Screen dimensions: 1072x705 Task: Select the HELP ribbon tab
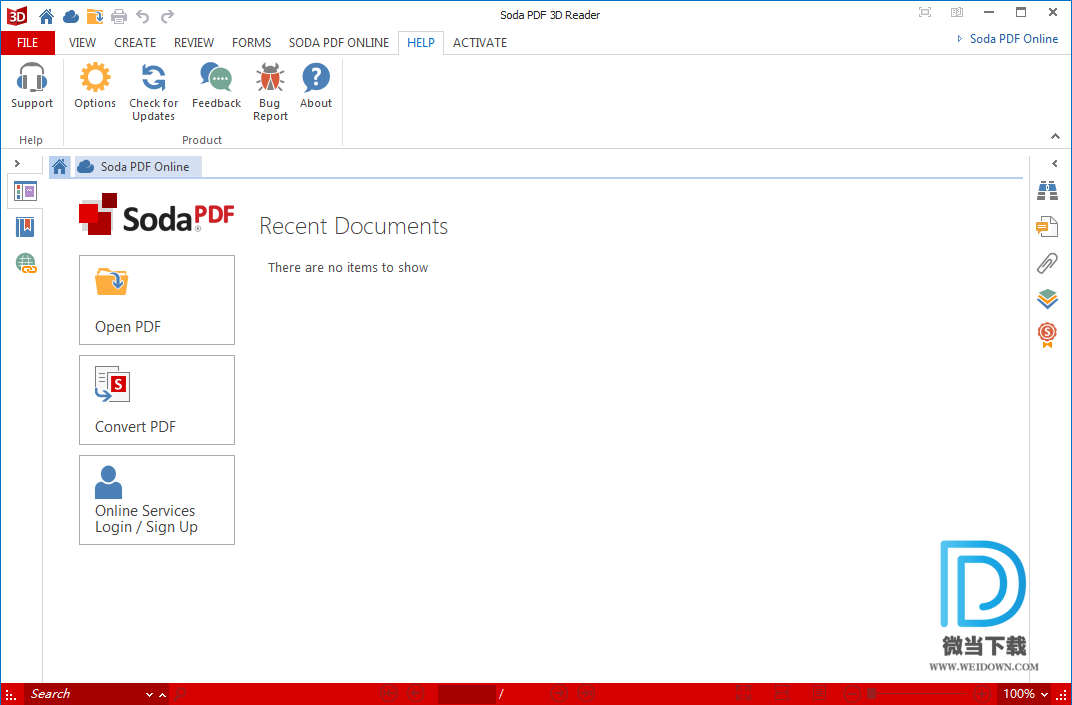point(420,42)
